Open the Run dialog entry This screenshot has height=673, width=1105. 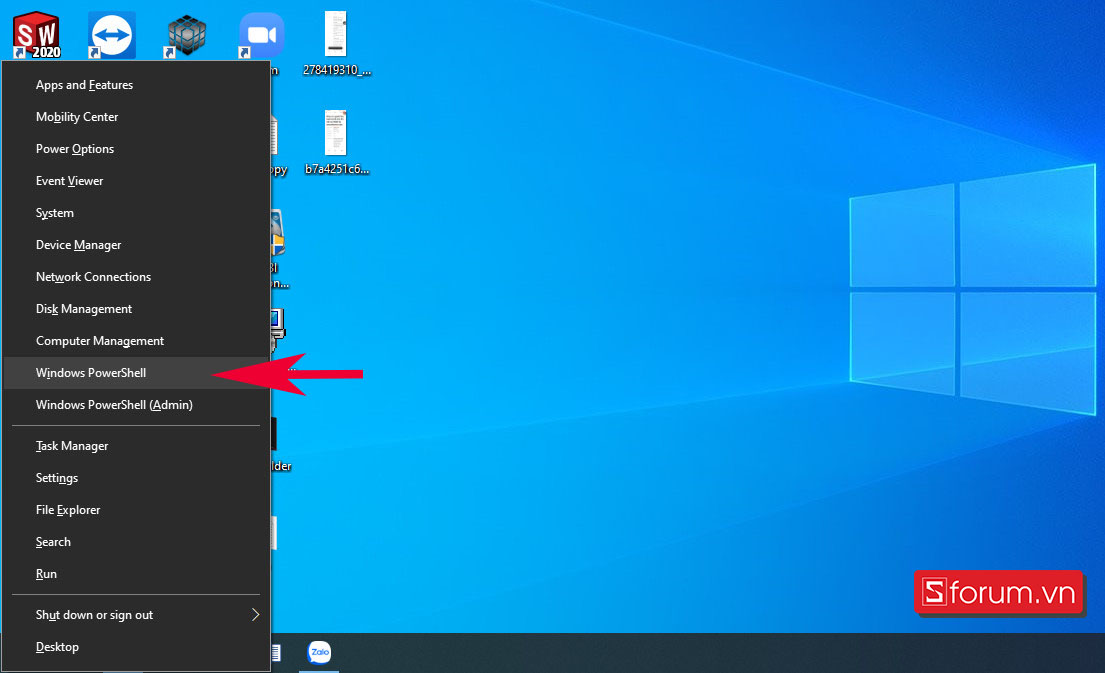[137, 574]
